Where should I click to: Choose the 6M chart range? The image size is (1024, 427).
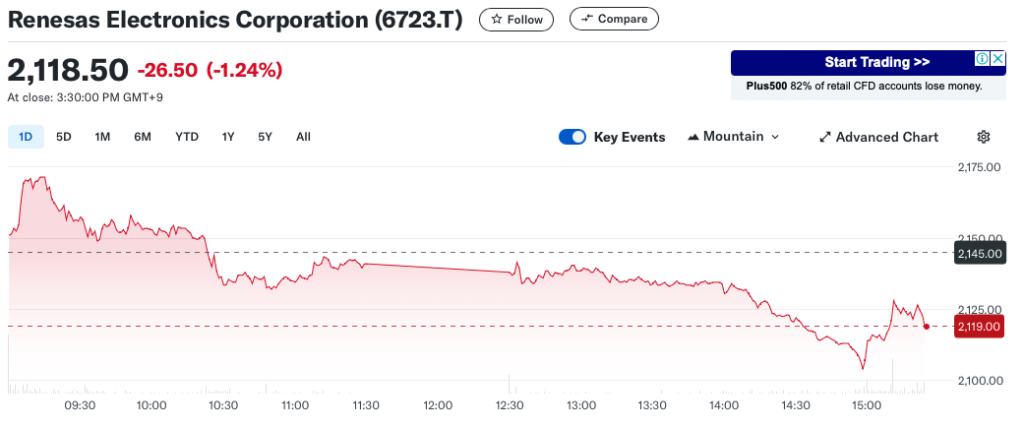[x=142, y=137]
